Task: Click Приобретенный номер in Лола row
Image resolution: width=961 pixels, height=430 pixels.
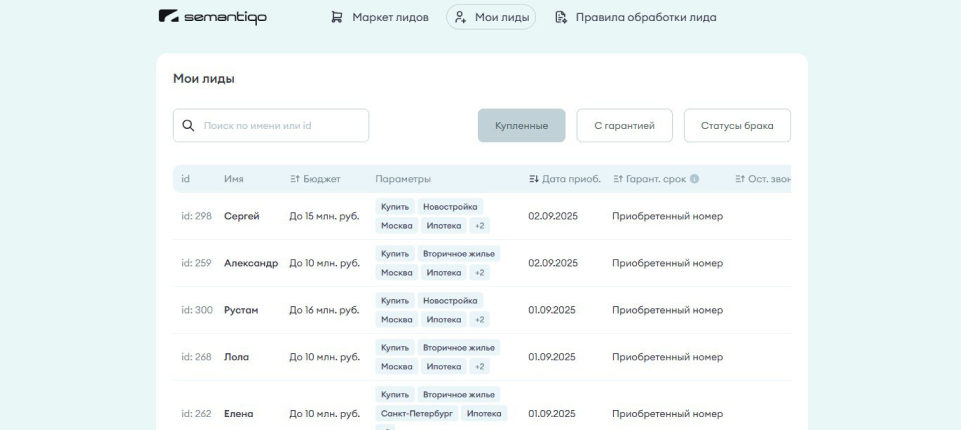Action: [x=667, y=357]
